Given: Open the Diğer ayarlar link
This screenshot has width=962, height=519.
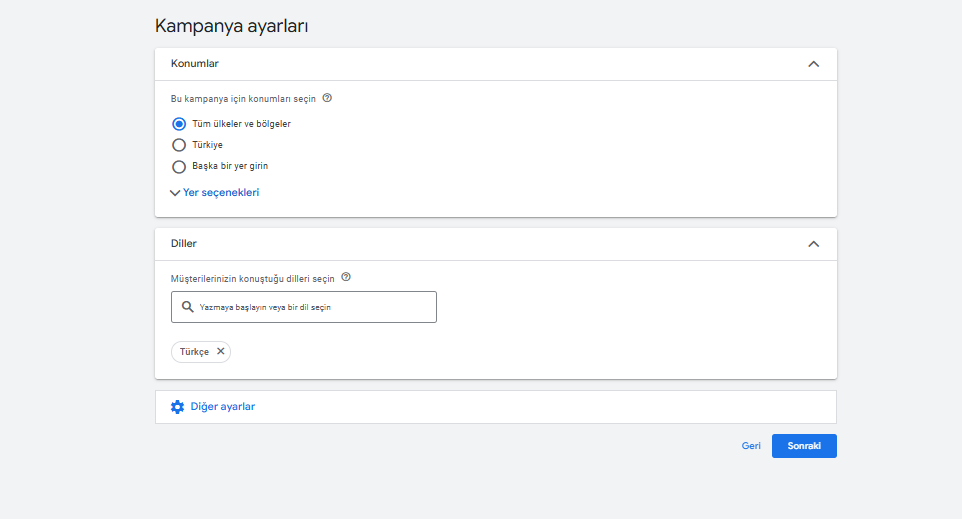Looking at the screenshot, I should click(x=223, y=407).
